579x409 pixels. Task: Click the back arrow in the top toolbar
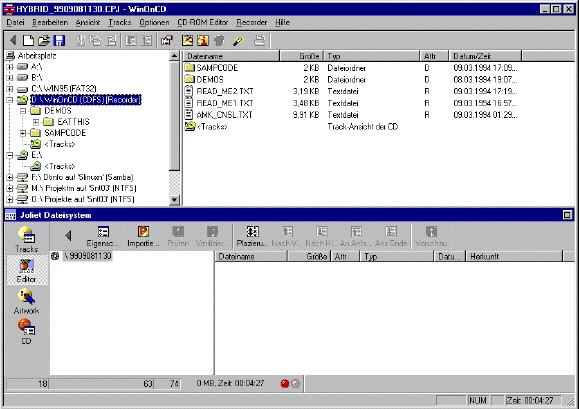(x=14, y=40)
